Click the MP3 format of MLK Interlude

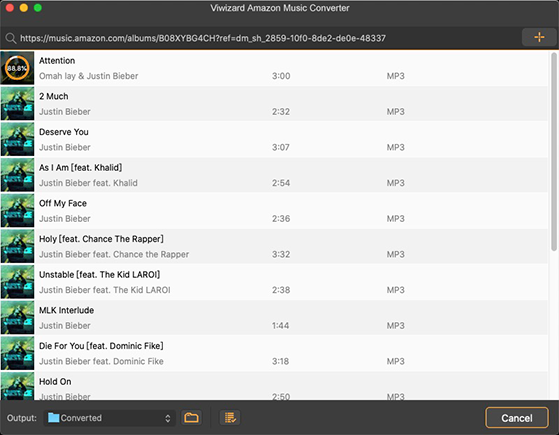pos(396,326)
